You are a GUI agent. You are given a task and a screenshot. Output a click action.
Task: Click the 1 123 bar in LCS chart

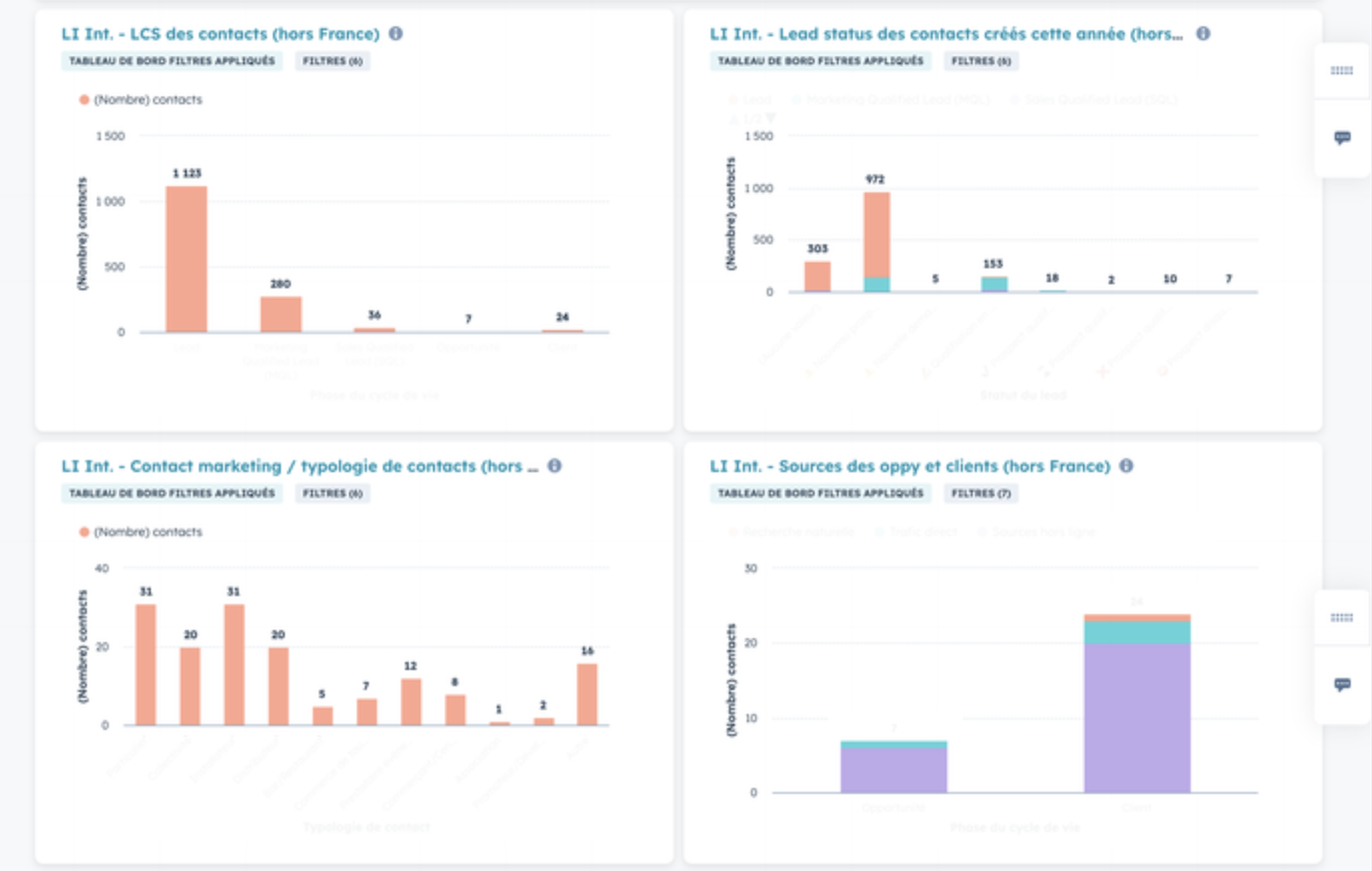(x=186, y=258)
